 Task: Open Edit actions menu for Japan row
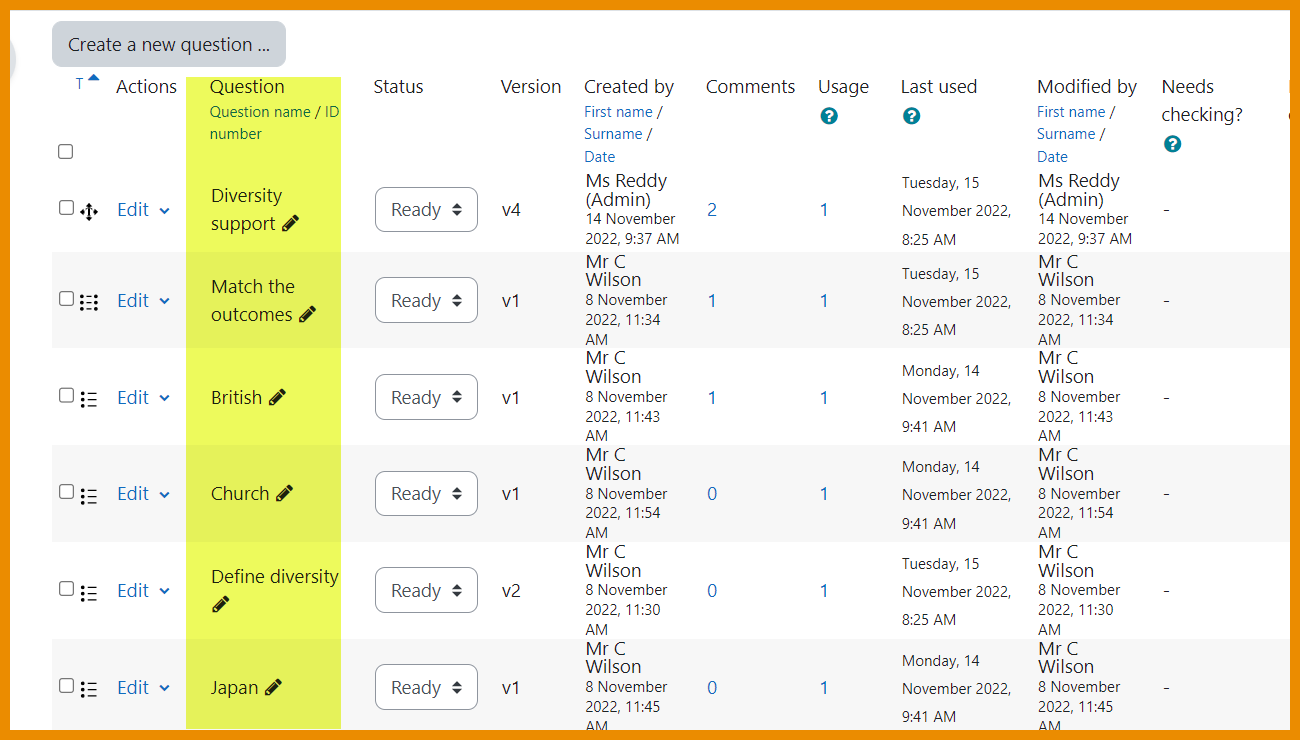[x=143, y=688]
